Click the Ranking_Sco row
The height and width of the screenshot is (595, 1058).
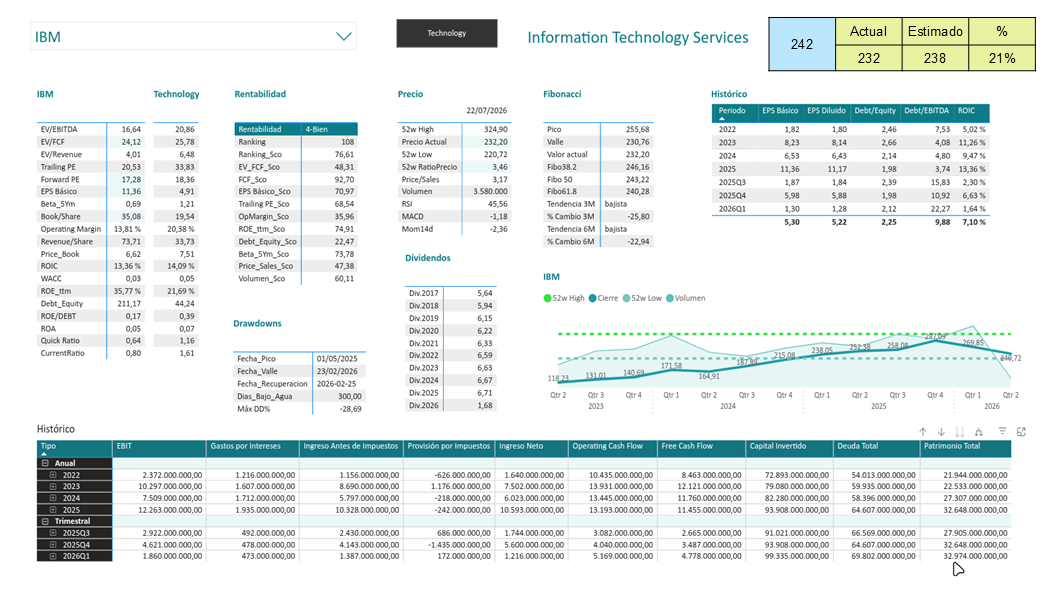pos(296,154)
